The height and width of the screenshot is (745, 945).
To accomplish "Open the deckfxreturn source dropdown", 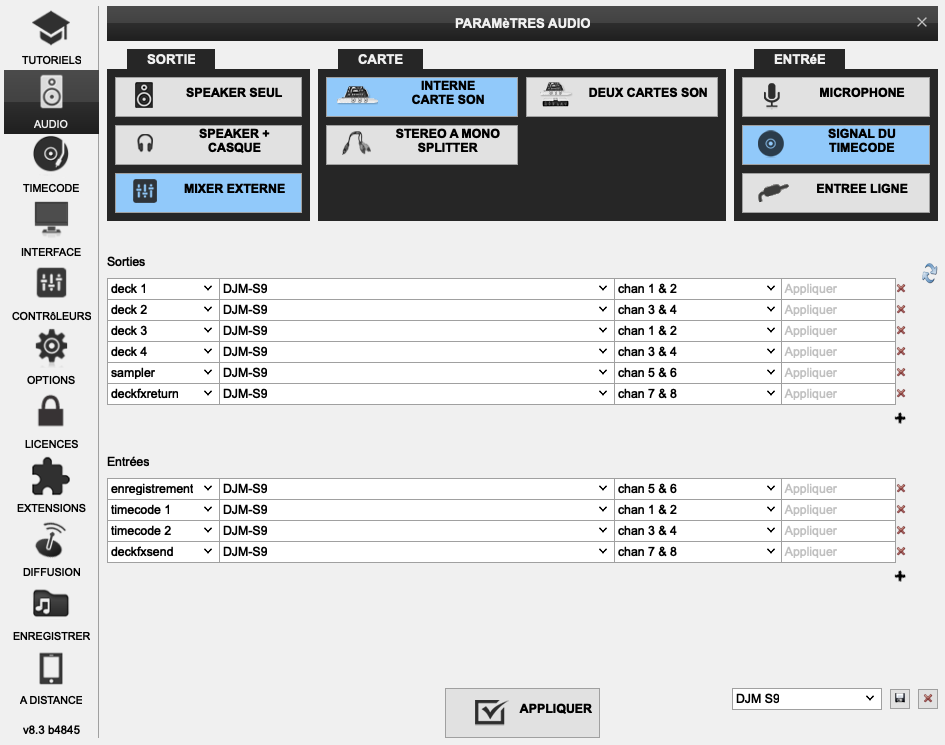I will (163, 394).
